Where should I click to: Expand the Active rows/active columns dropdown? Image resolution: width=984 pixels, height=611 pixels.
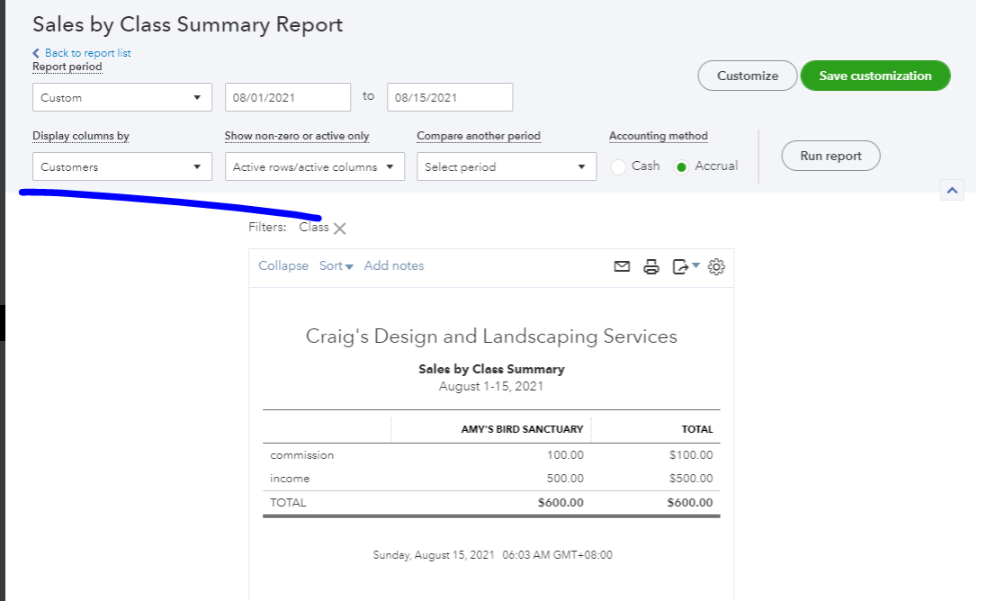point(314,167)
